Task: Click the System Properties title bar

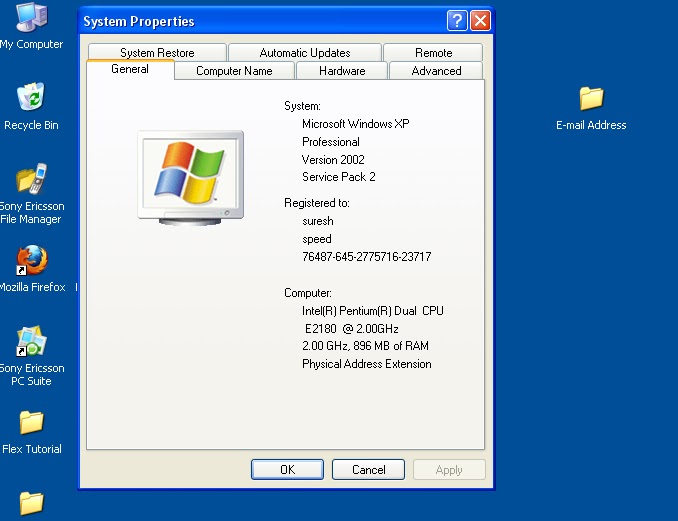Action: (x=262, y=21)
